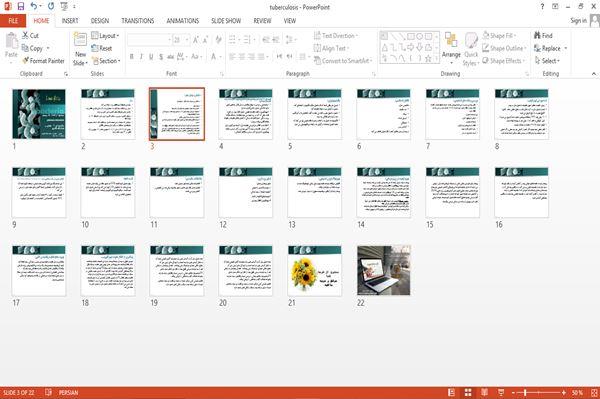Switch to the SLIDE SHOW tab

pyautogui.click(x=226, y=21)
